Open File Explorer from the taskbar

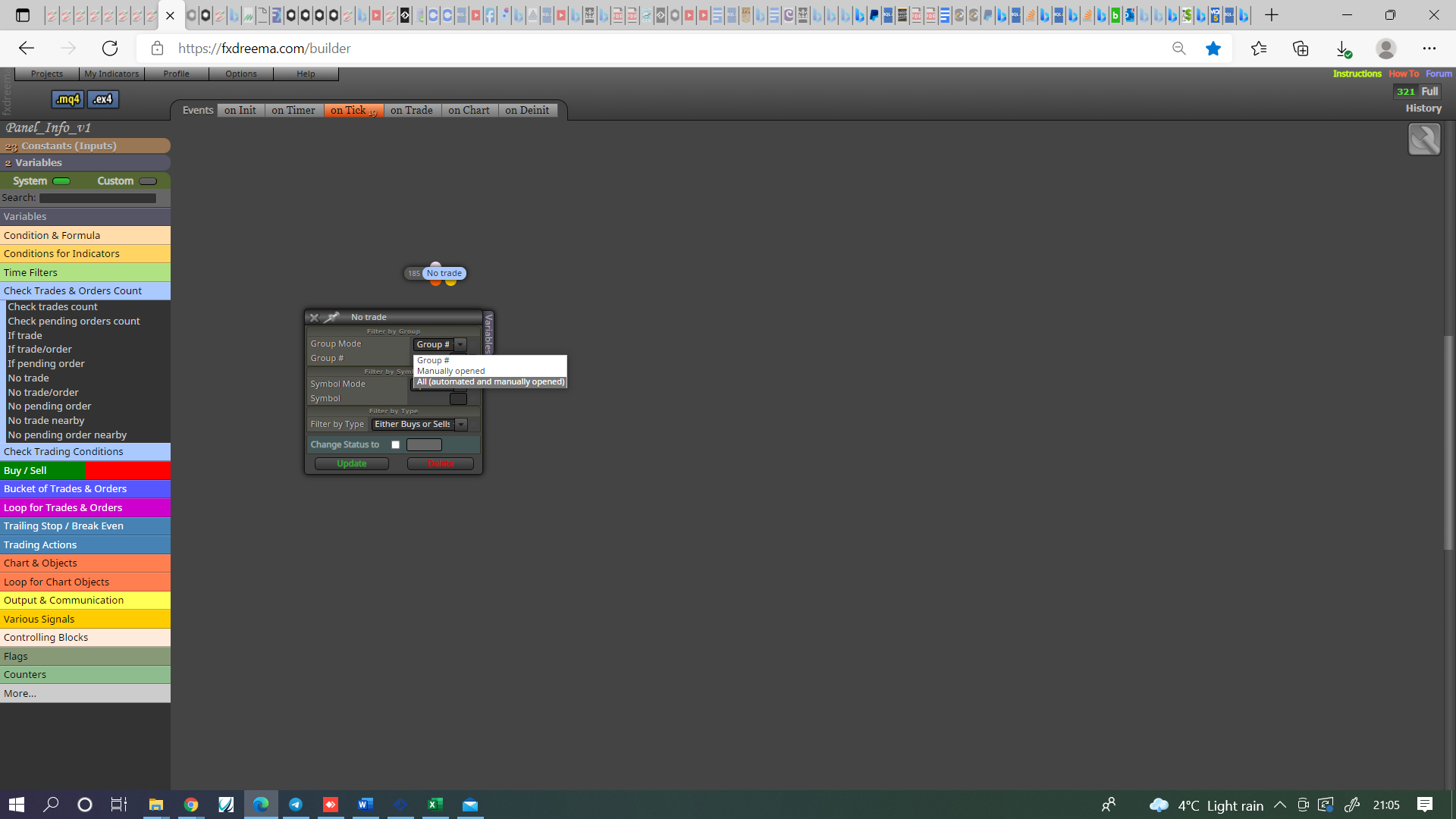[156, 805]
